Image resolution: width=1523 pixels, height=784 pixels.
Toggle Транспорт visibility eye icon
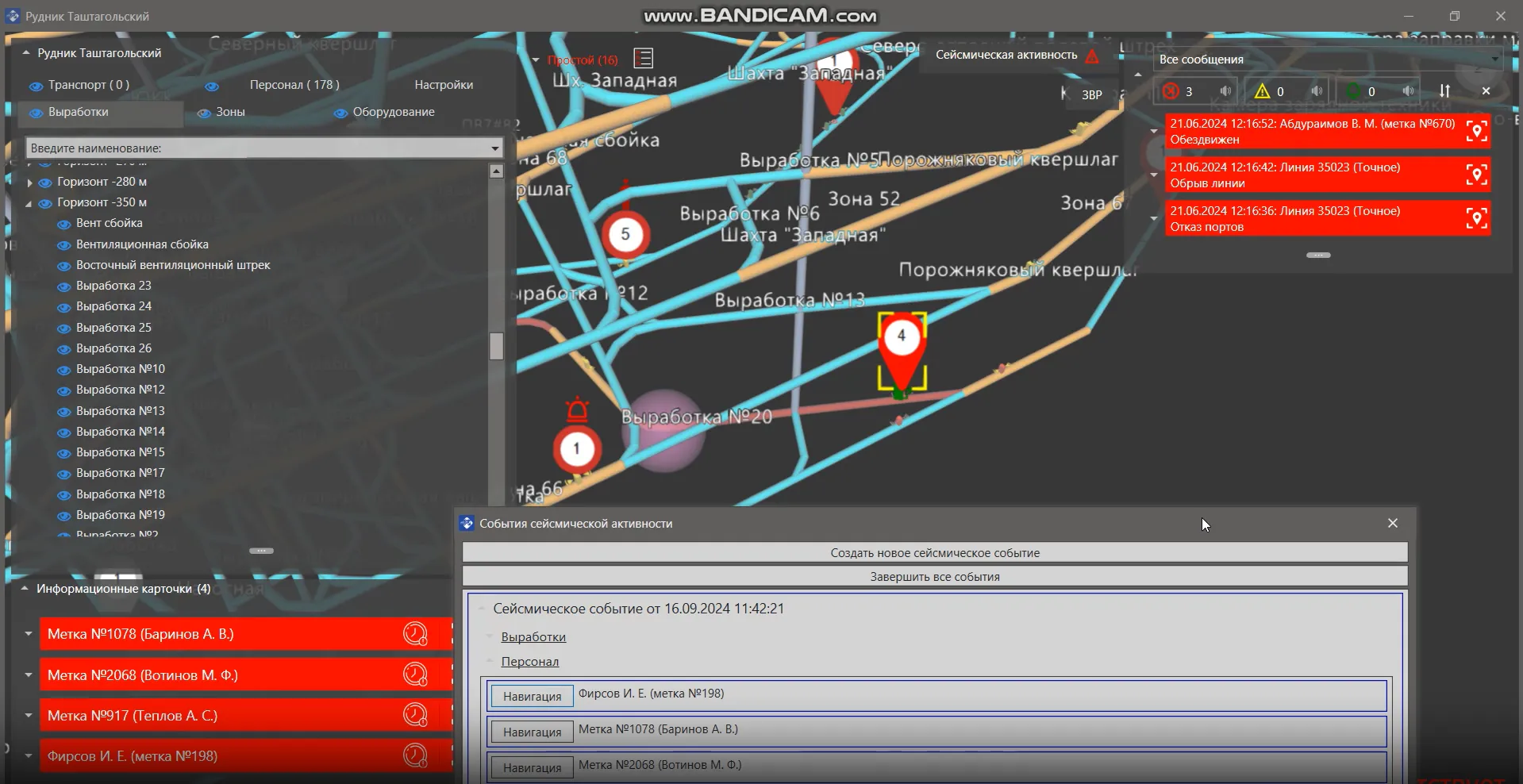[x=36, y=86]
